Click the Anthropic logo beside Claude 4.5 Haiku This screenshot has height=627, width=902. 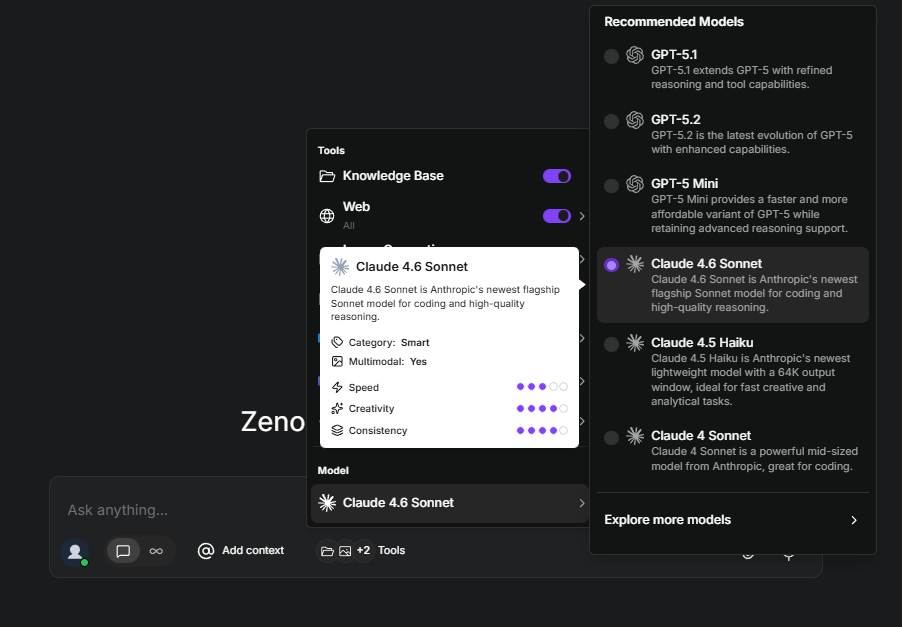click(x=635, y=343)
